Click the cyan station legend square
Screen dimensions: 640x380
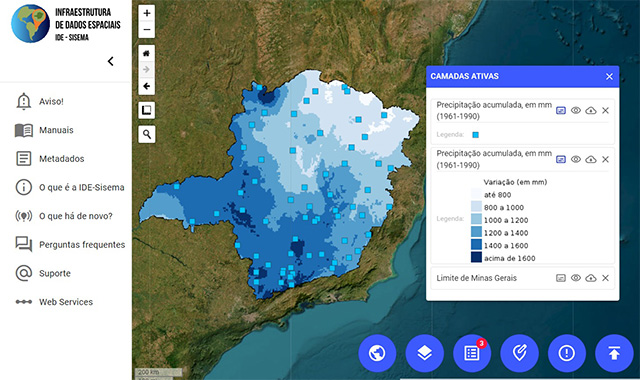coord(476,135)
